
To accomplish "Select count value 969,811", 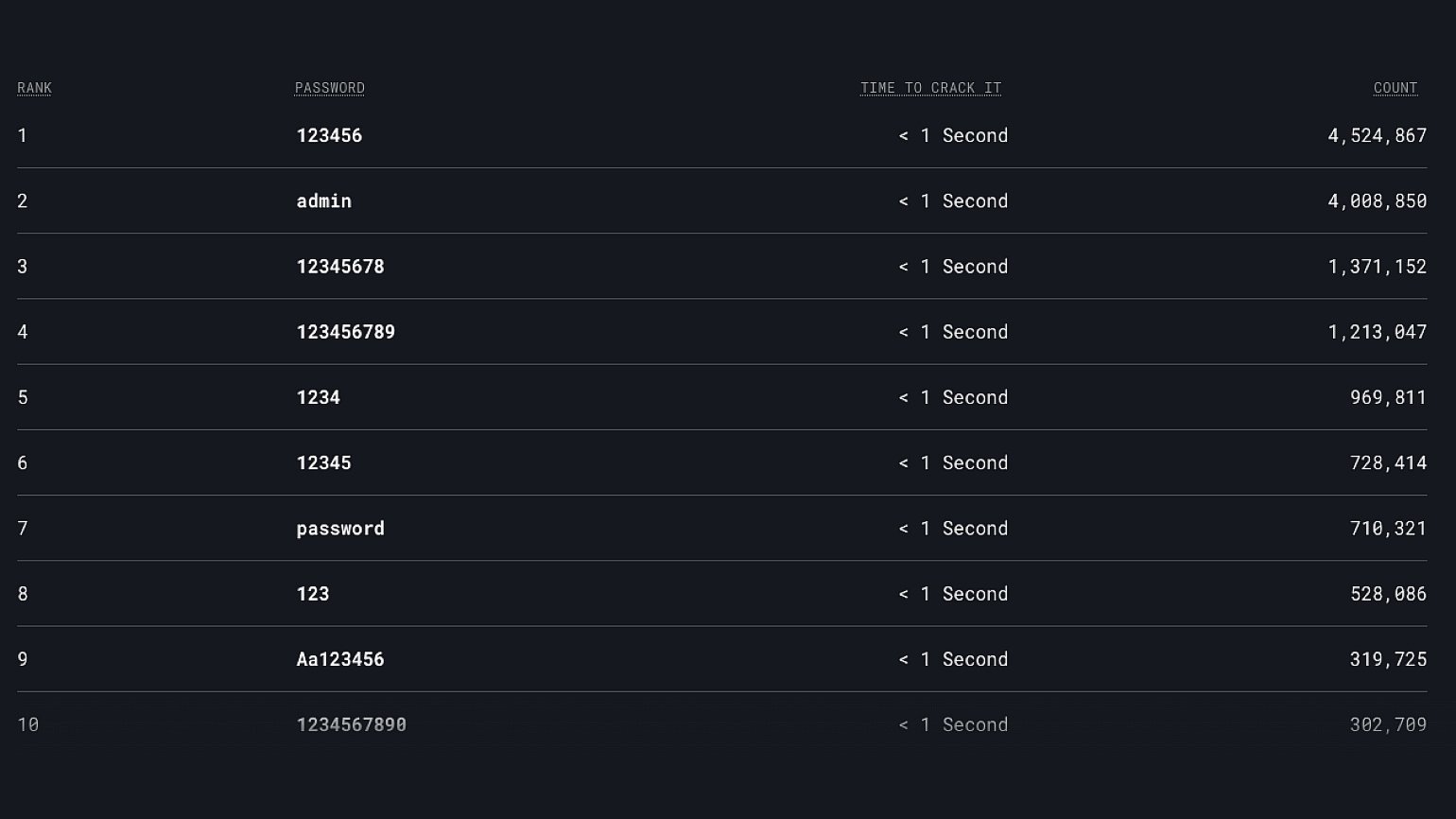I will 1389,397.
